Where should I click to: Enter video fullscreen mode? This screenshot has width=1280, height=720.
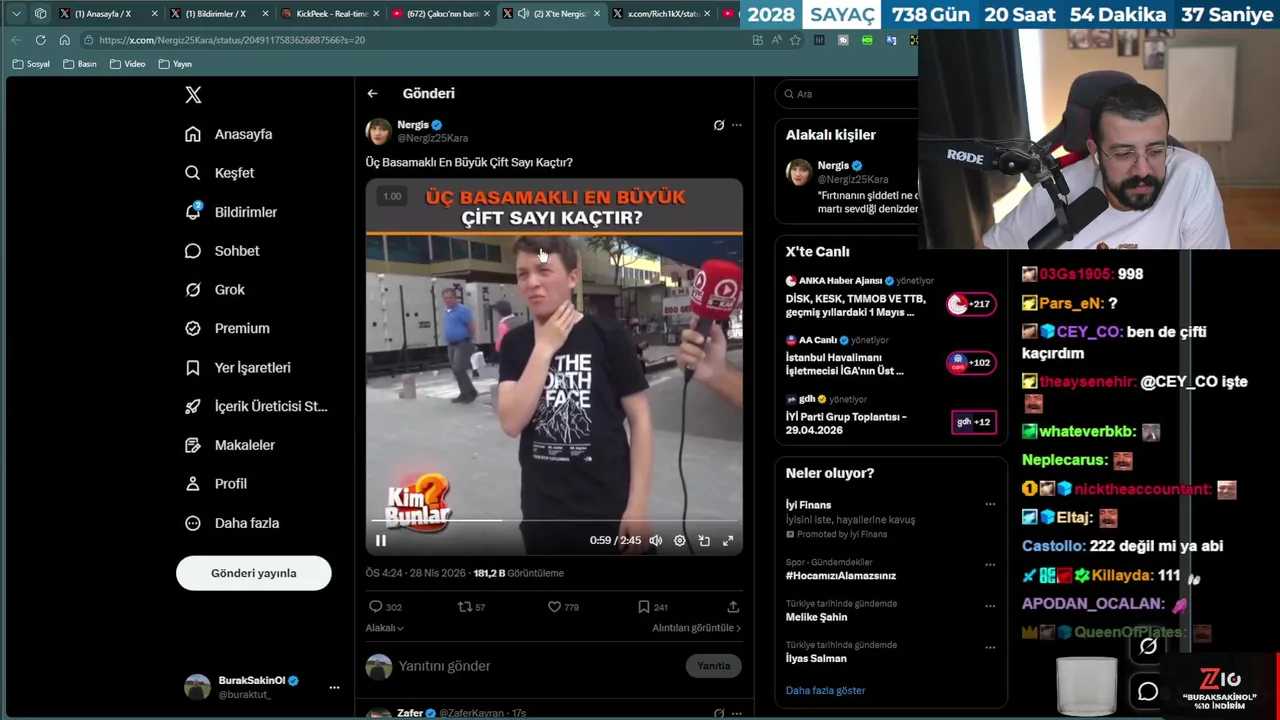(x=728, y=540)
